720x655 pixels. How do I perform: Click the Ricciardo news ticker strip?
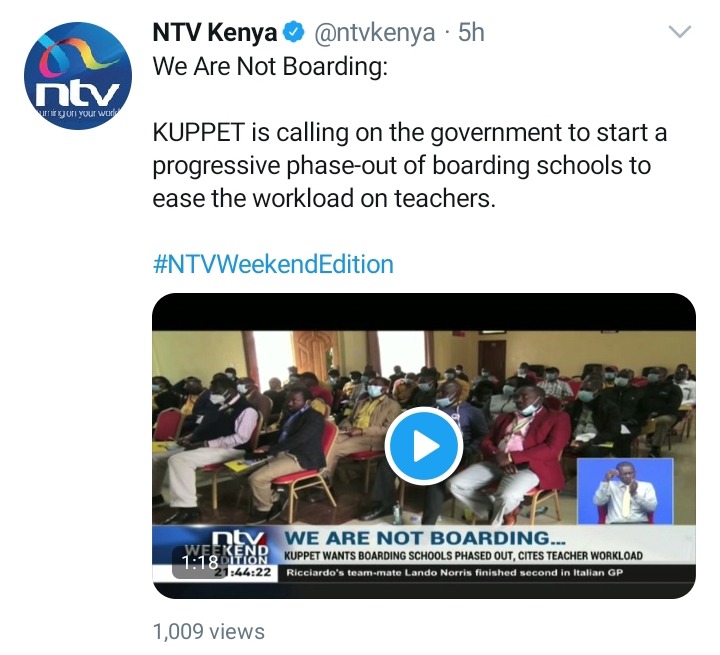[454, 573]
